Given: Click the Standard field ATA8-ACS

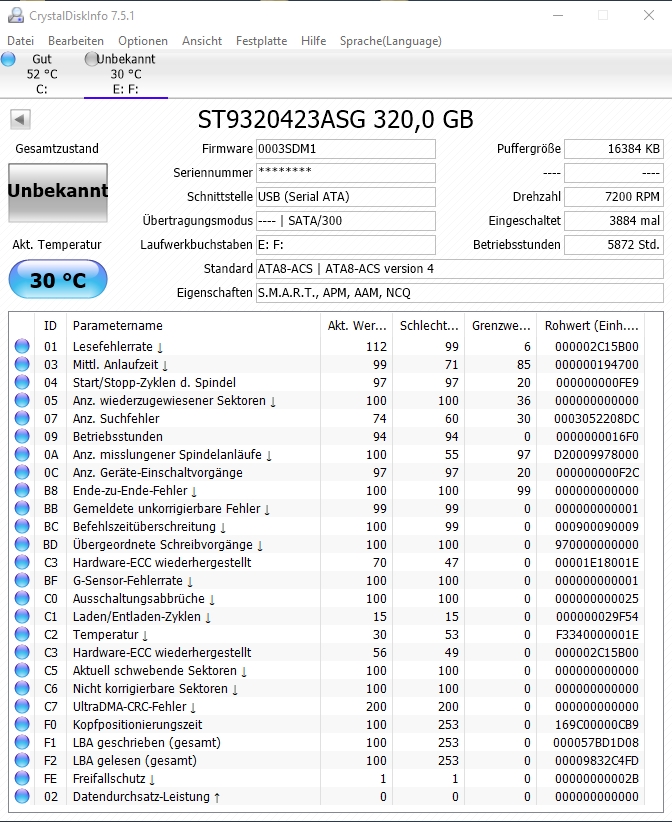Looking at the screenshot, I should coord(460,269).
